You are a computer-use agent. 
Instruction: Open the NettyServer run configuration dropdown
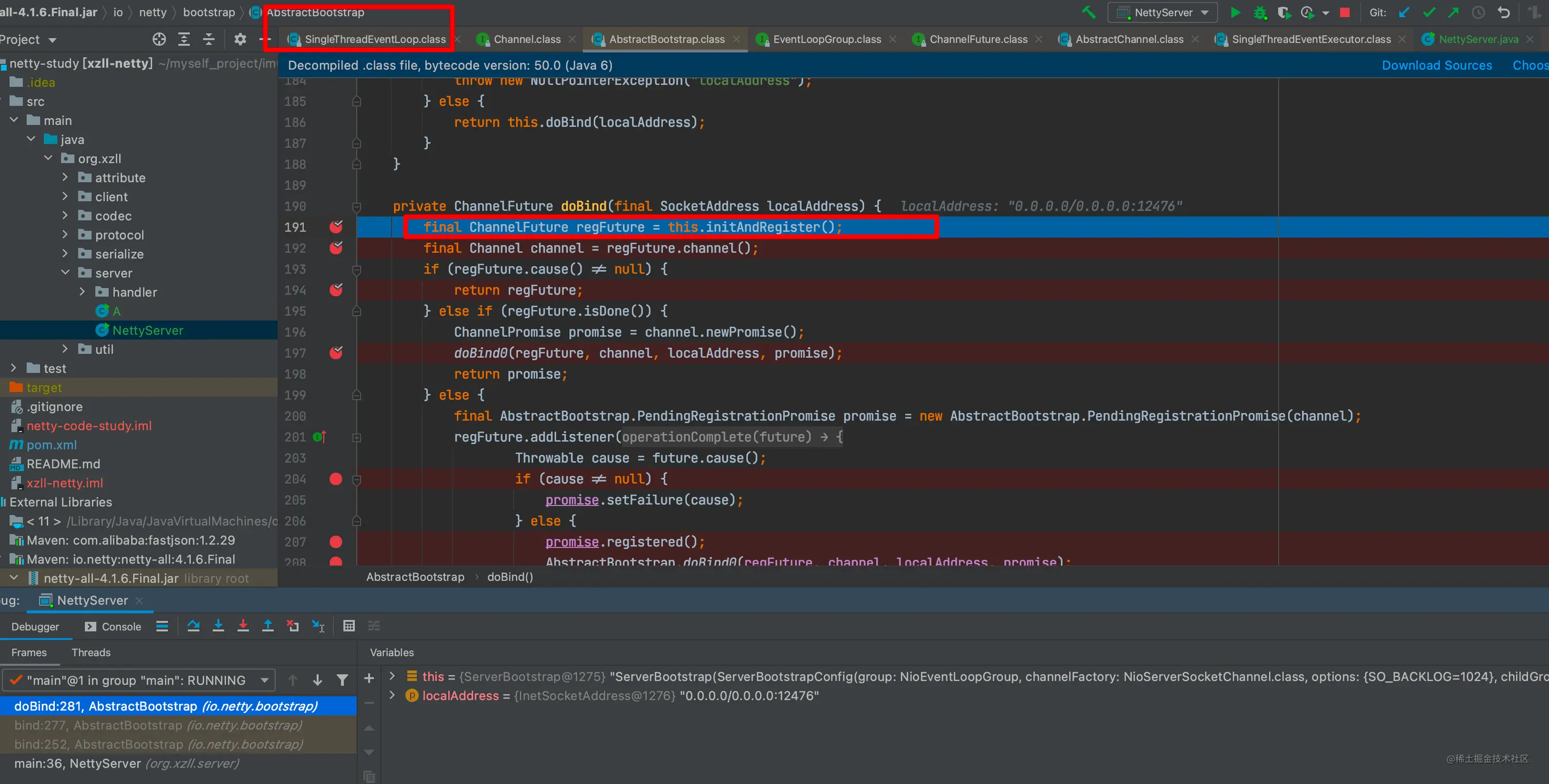click(1163, 13)
